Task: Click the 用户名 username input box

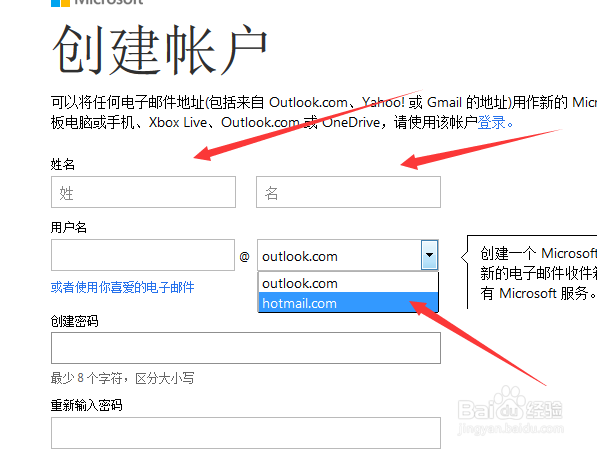Action: pos(143,255)
